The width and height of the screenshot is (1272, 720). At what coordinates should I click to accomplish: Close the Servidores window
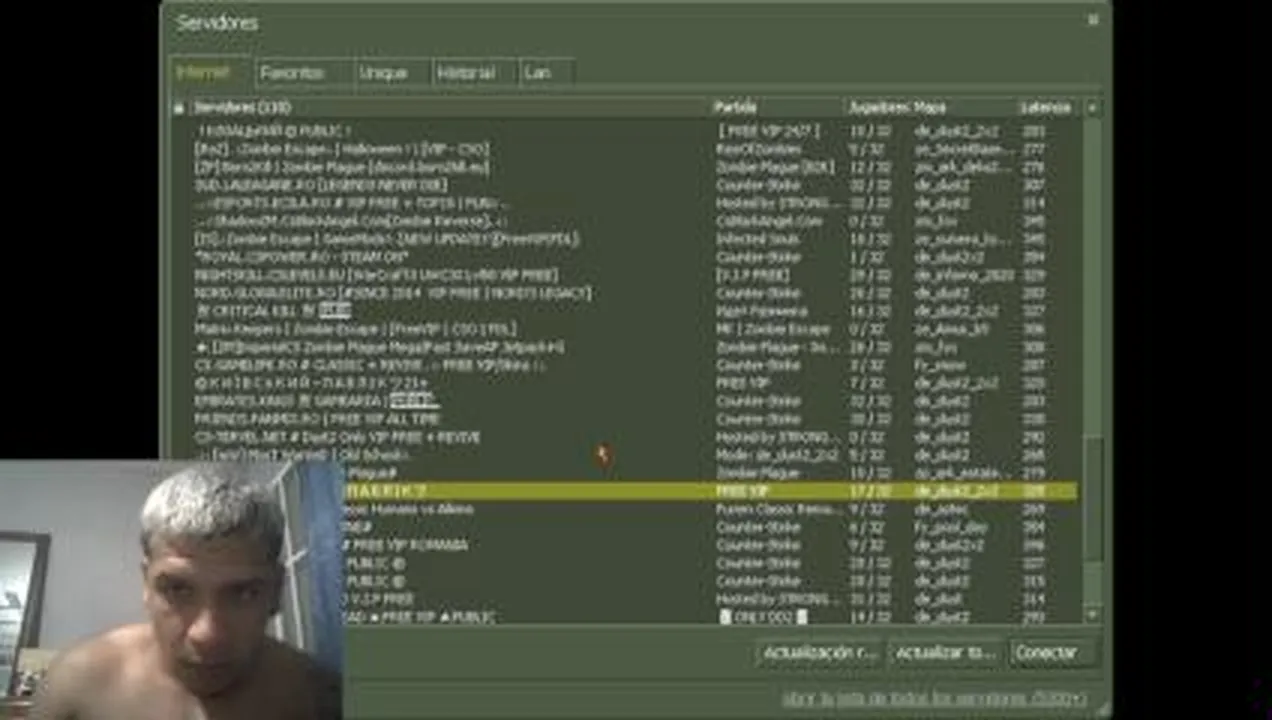[x=1093, y=18]
